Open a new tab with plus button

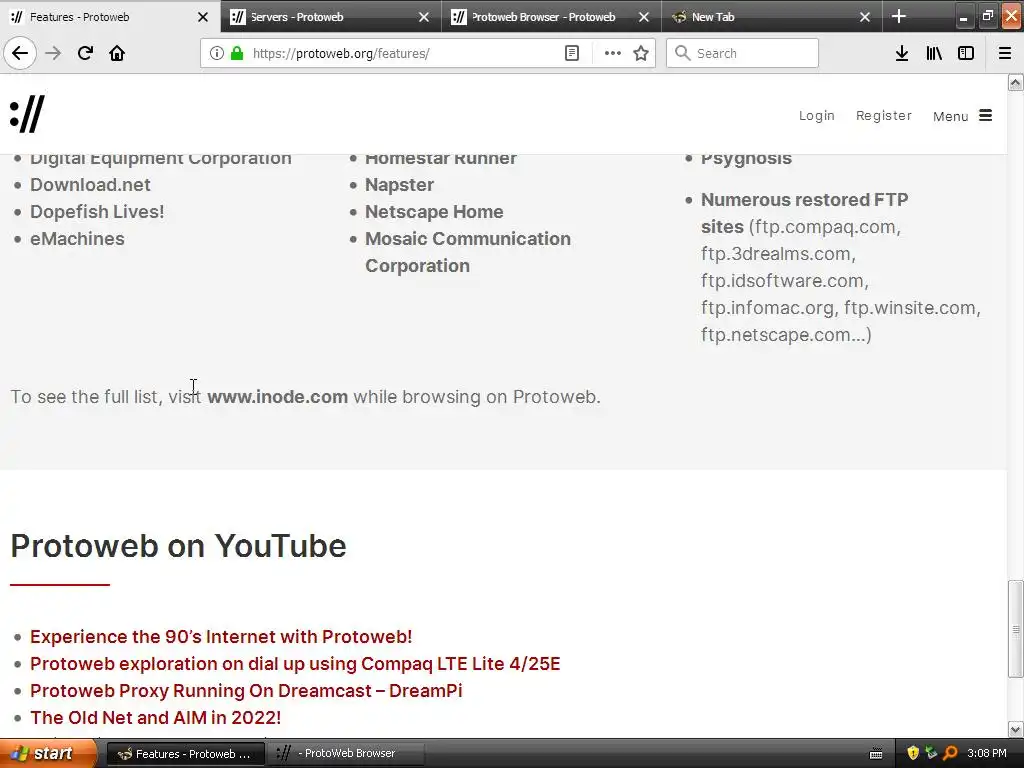pos(899,16)
